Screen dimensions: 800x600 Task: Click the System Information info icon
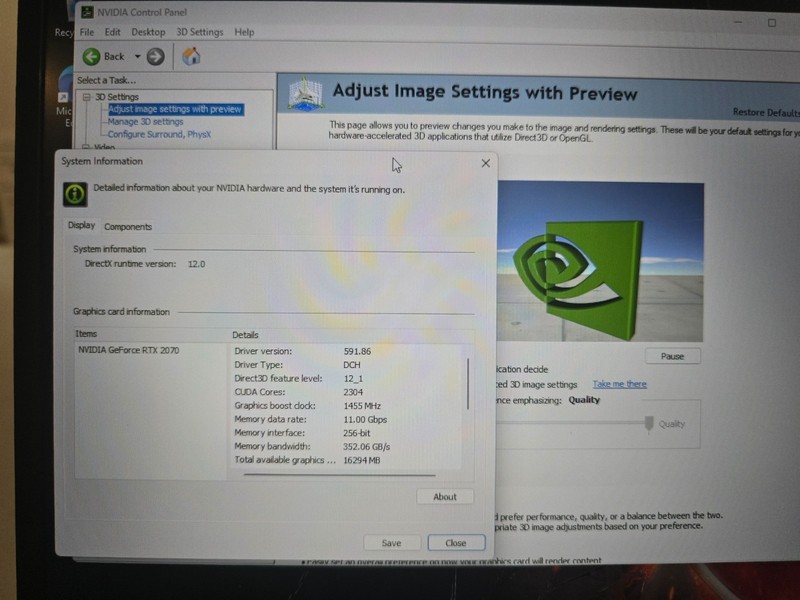[75, 194]
